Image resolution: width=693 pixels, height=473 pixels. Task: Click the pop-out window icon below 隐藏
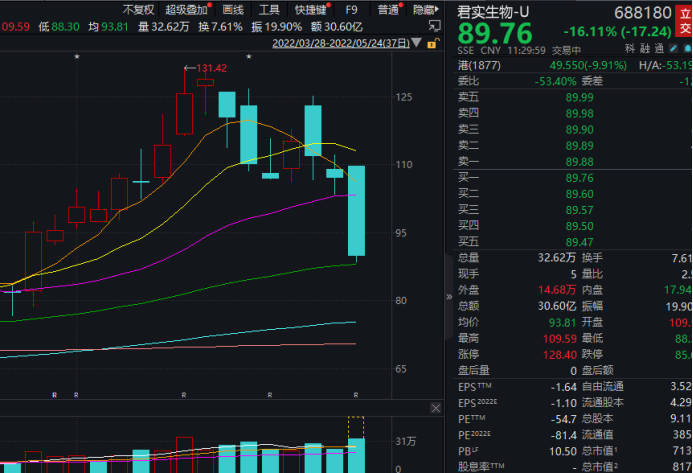[x=432, y=28]
